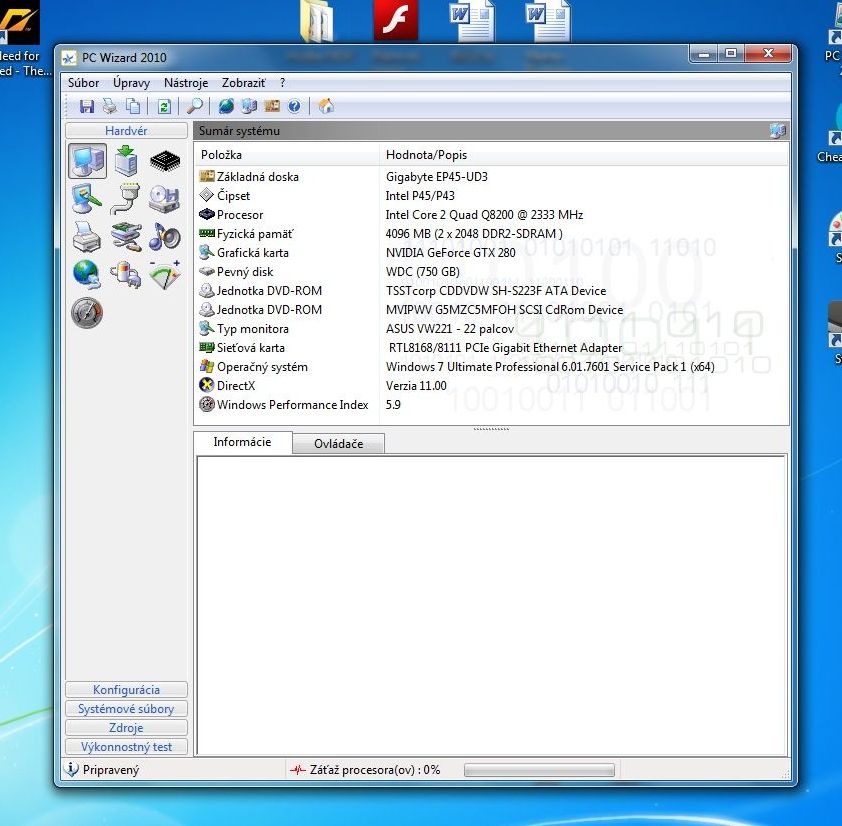Screen dimensions: 842x826
Task: Open the Drives CD and floppy icon
Action: click(x=165, y=198)
